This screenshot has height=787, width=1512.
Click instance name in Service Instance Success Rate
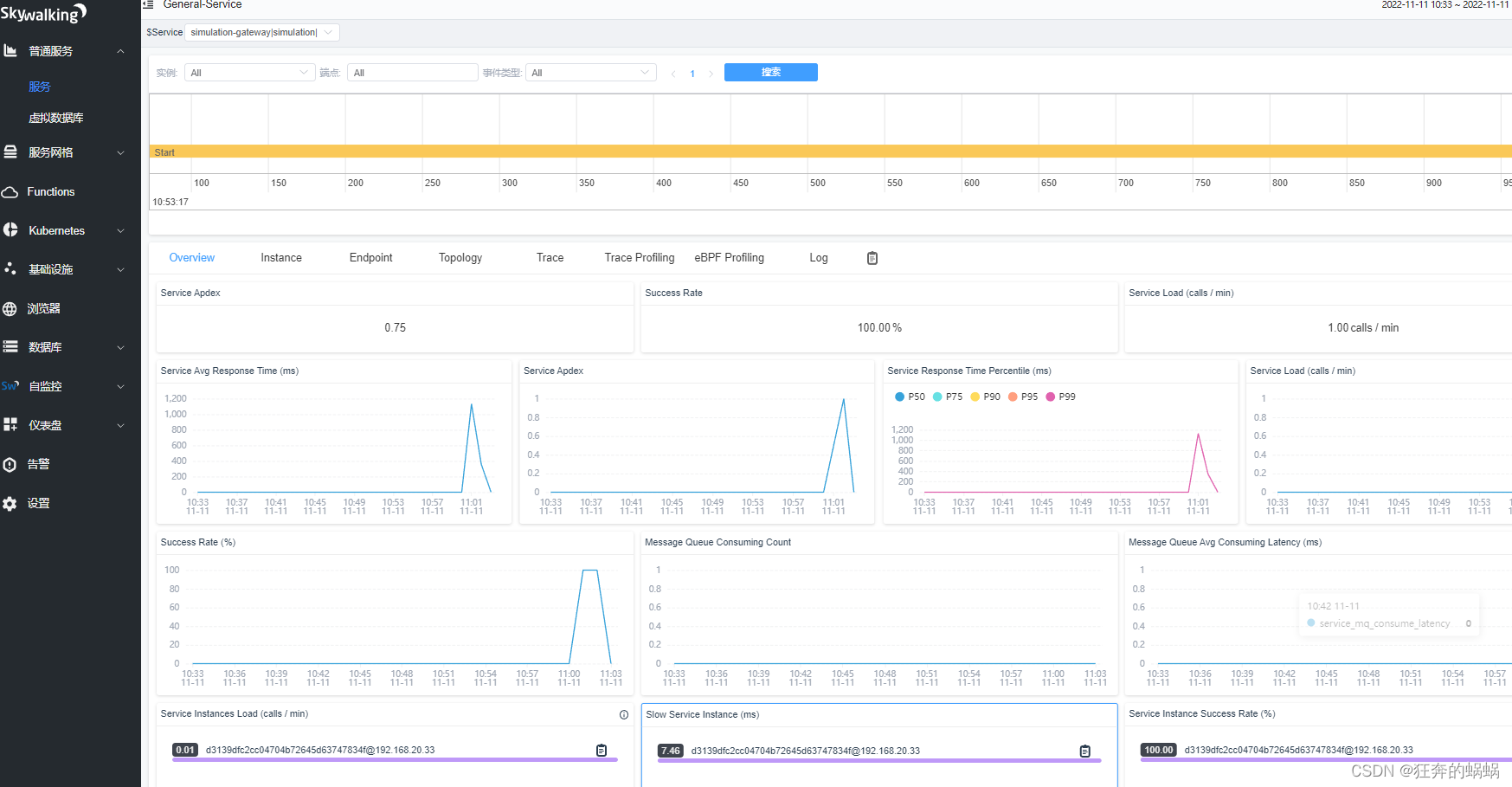[1298, 750]
